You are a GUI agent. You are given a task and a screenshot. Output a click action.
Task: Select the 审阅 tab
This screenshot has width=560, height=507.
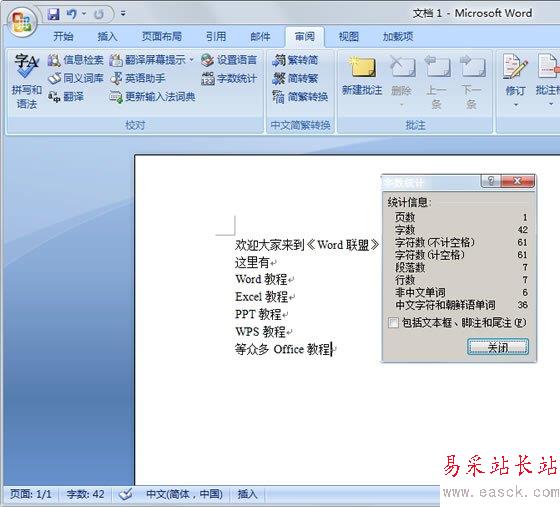pos(305,36)
